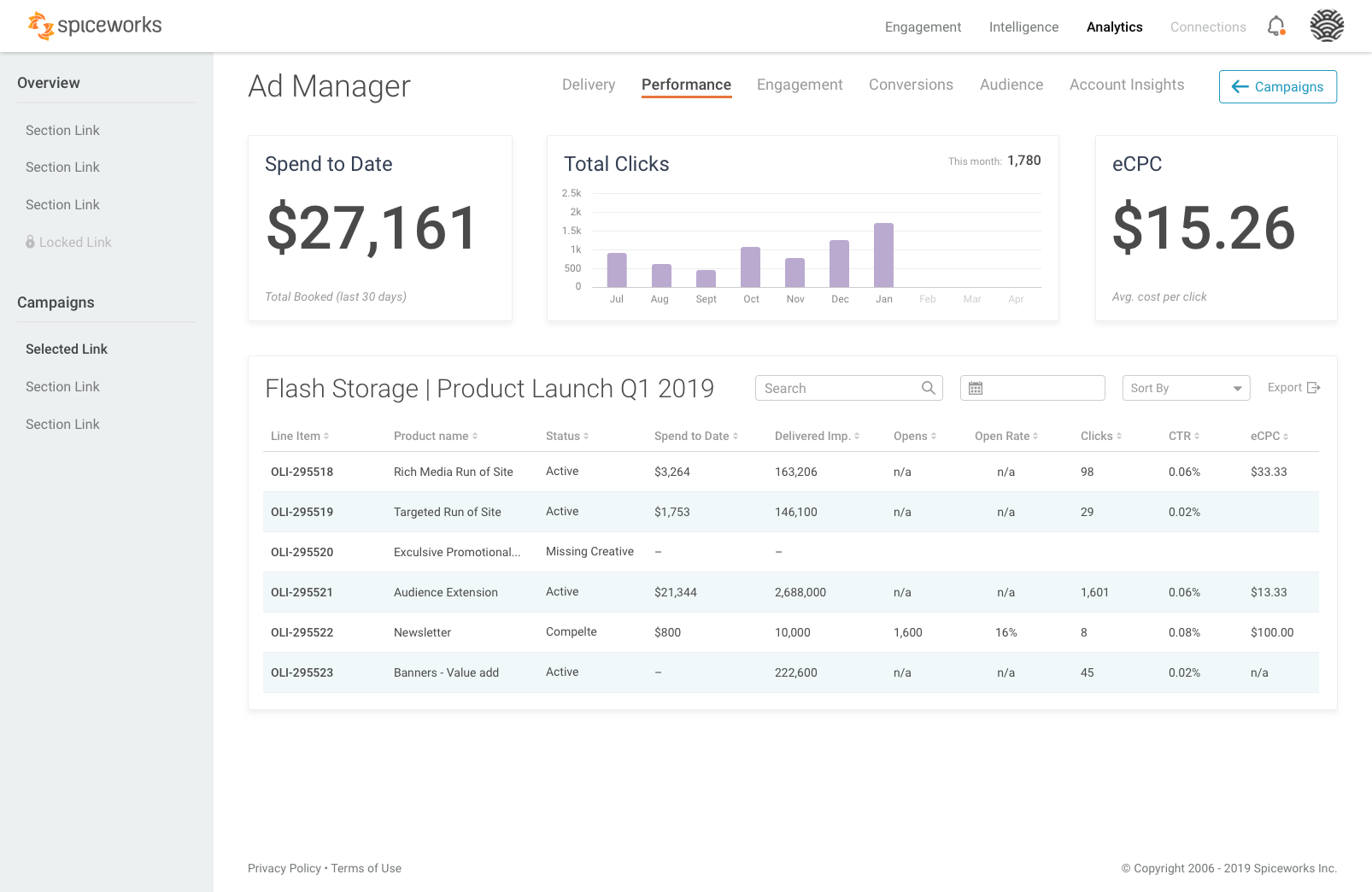Select line item OLI-295523

302,672
